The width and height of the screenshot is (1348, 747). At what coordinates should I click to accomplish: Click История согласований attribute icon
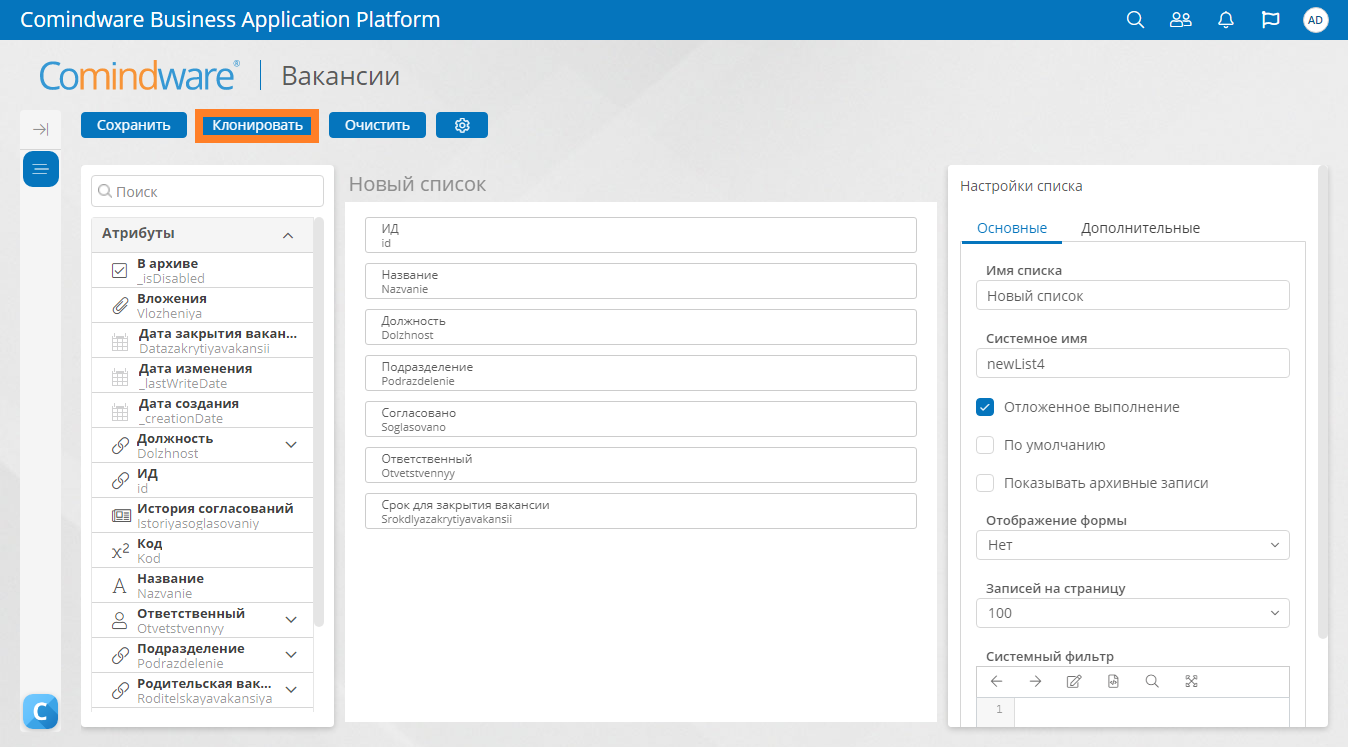pos(119,516)
